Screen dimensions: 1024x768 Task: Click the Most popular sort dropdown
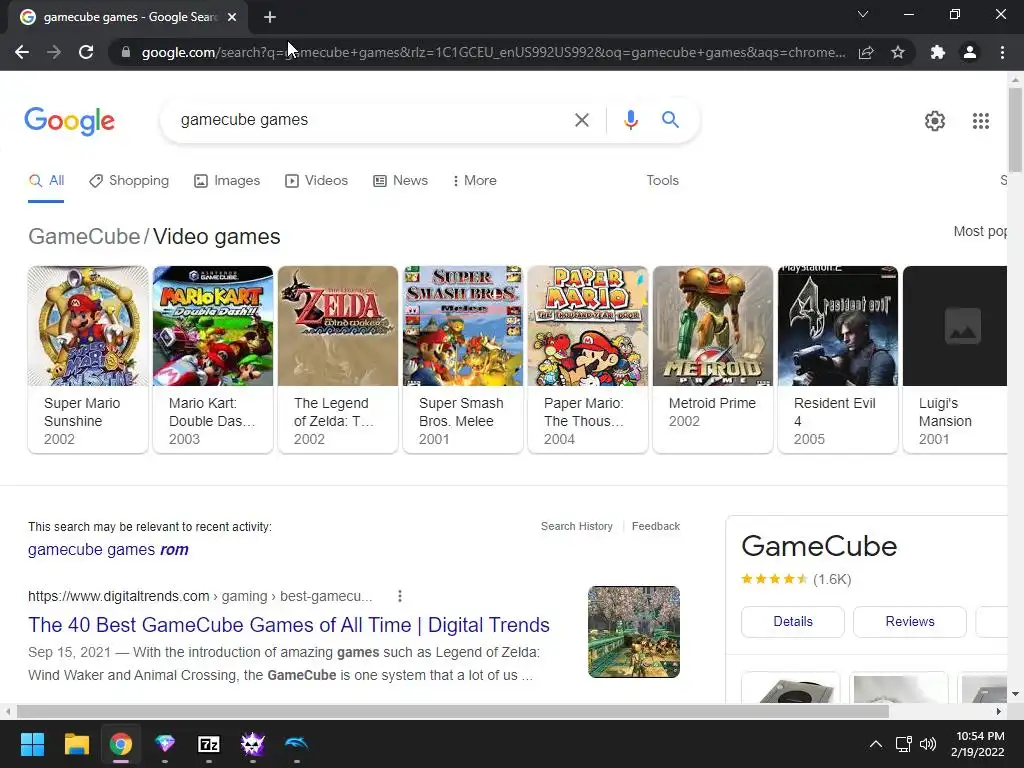(x=980, y=231)
